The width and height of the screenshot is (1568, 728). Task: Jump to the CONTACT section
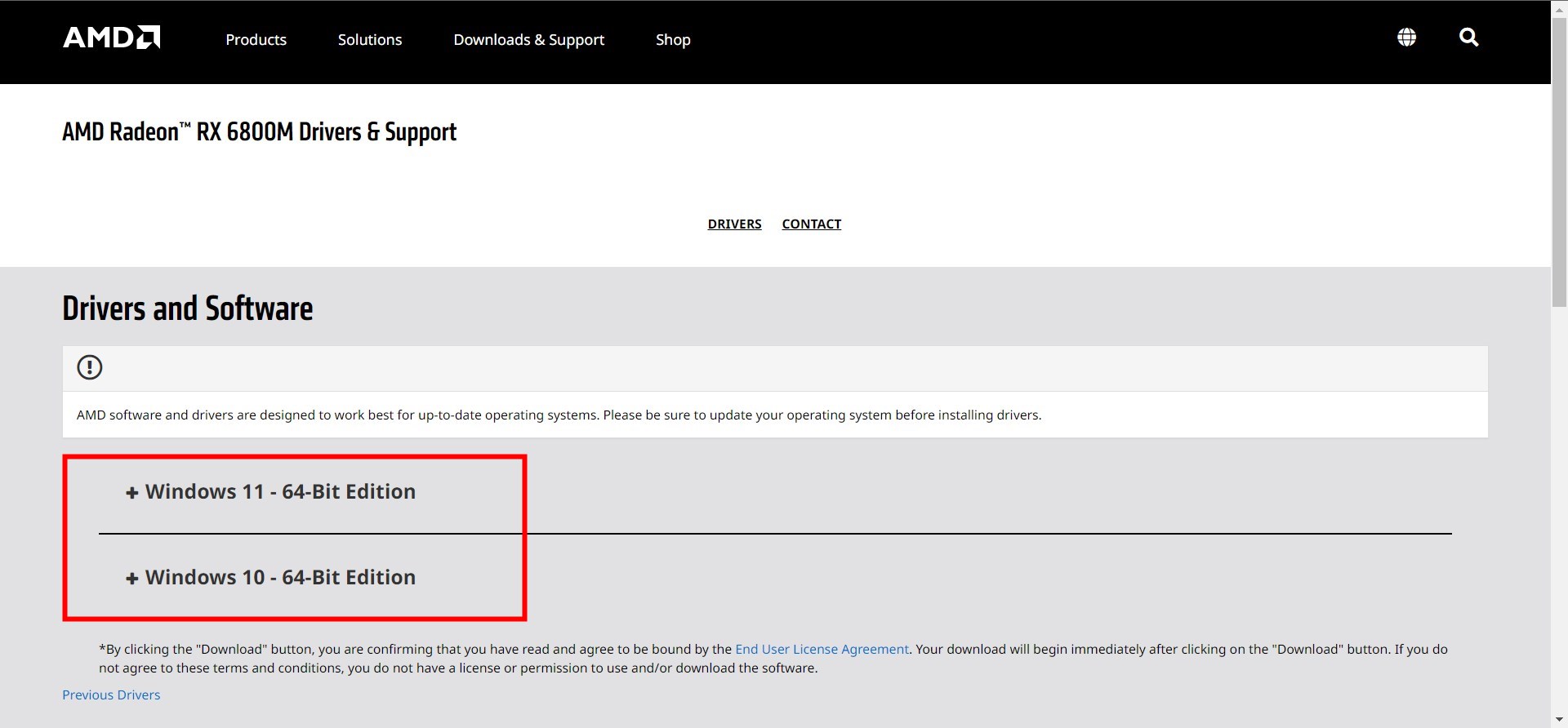(812, 224)
